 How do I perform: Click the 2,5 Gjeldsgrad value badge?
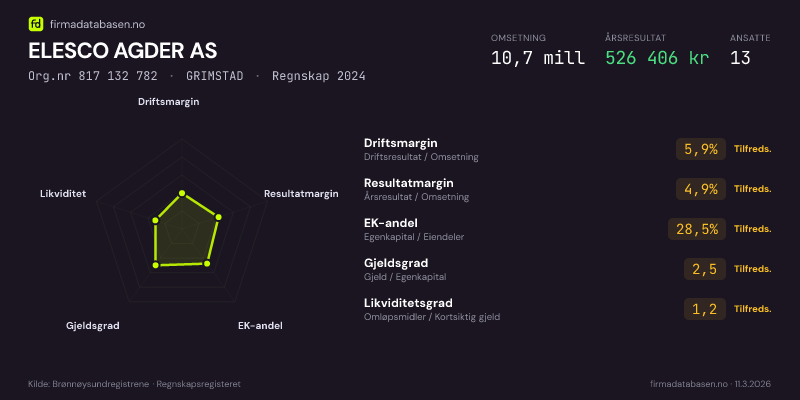point(705,269)
